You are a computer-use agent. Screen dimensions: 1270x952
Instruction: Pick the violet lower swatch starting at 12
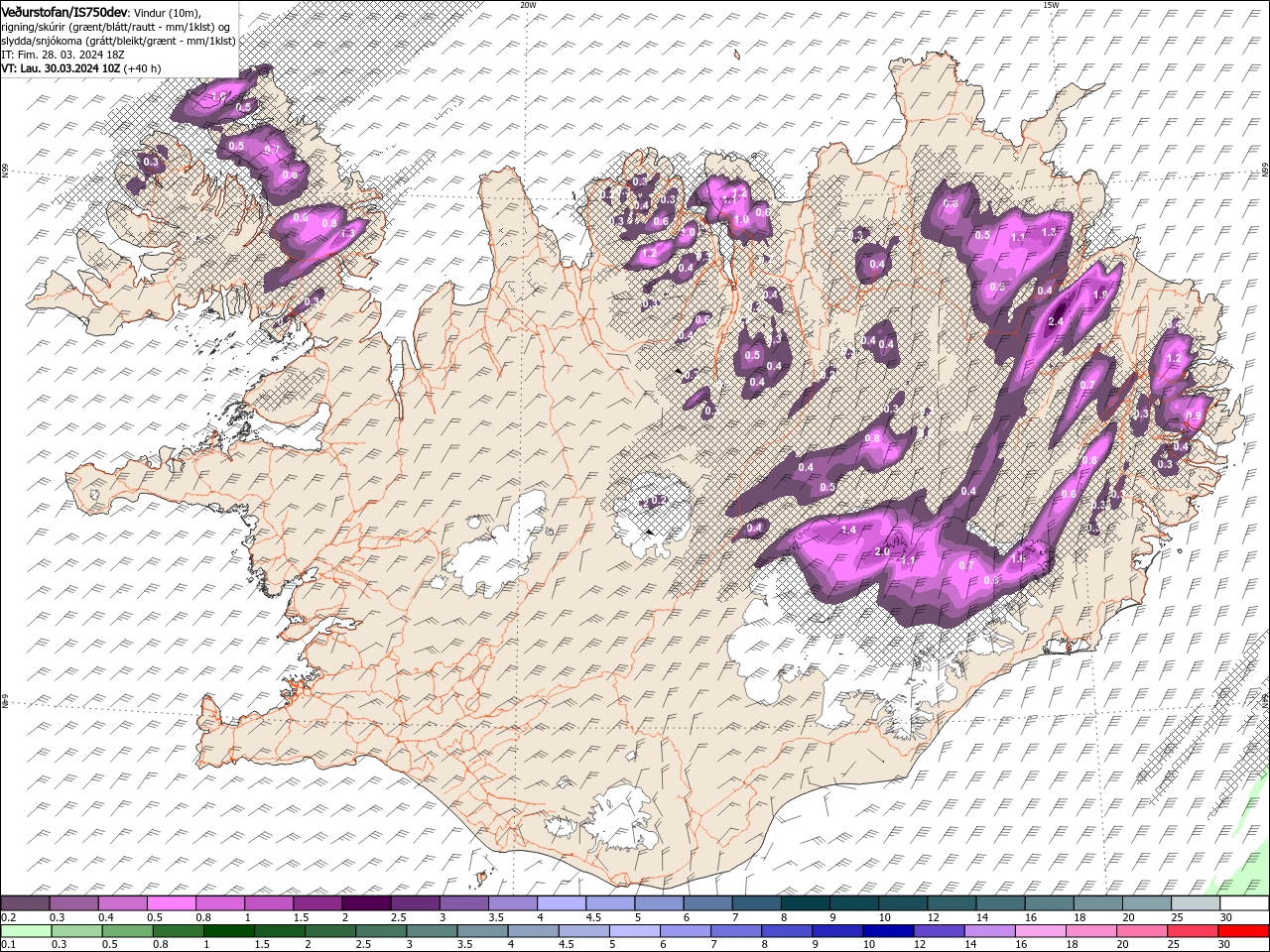(940, 930)
